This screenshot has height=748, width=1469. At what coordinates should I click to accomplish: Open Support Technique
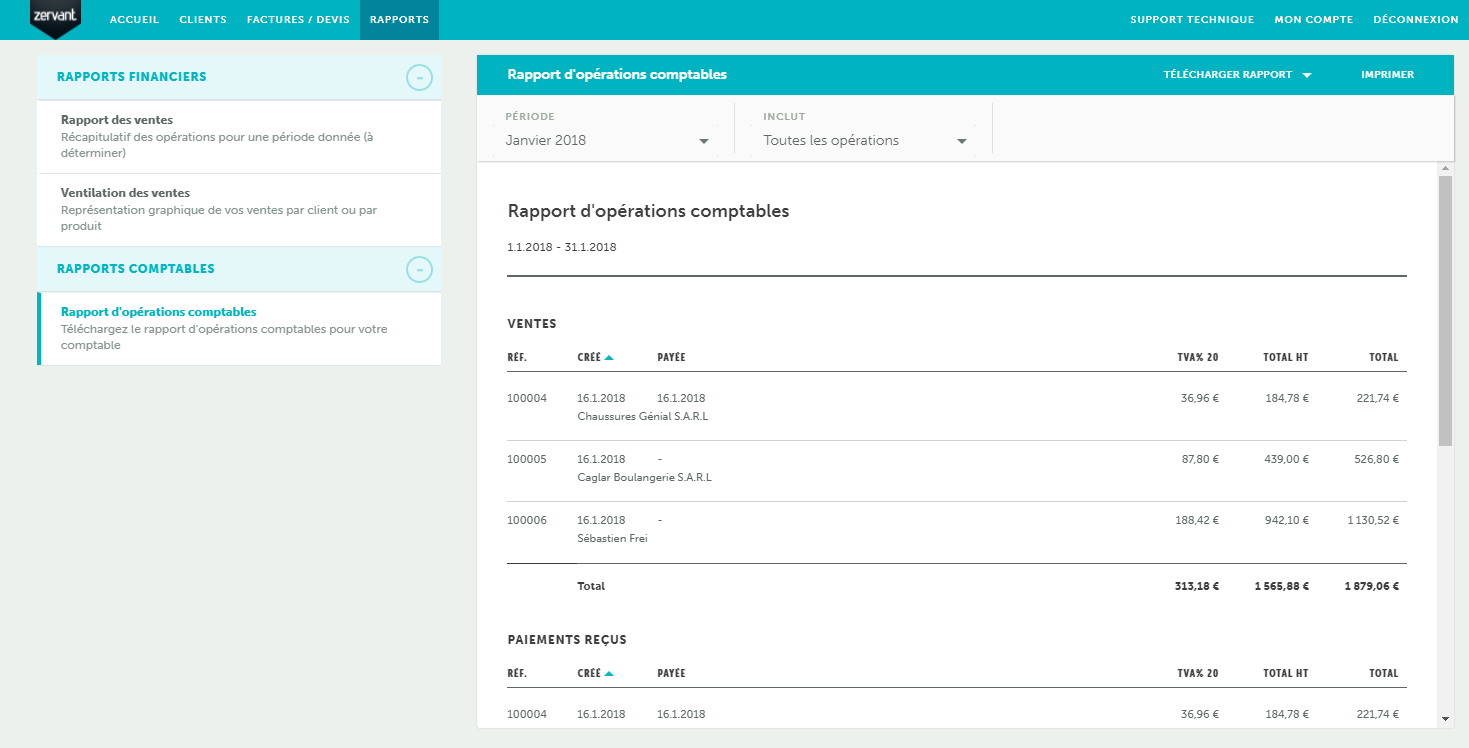[x=1192, y=20]
